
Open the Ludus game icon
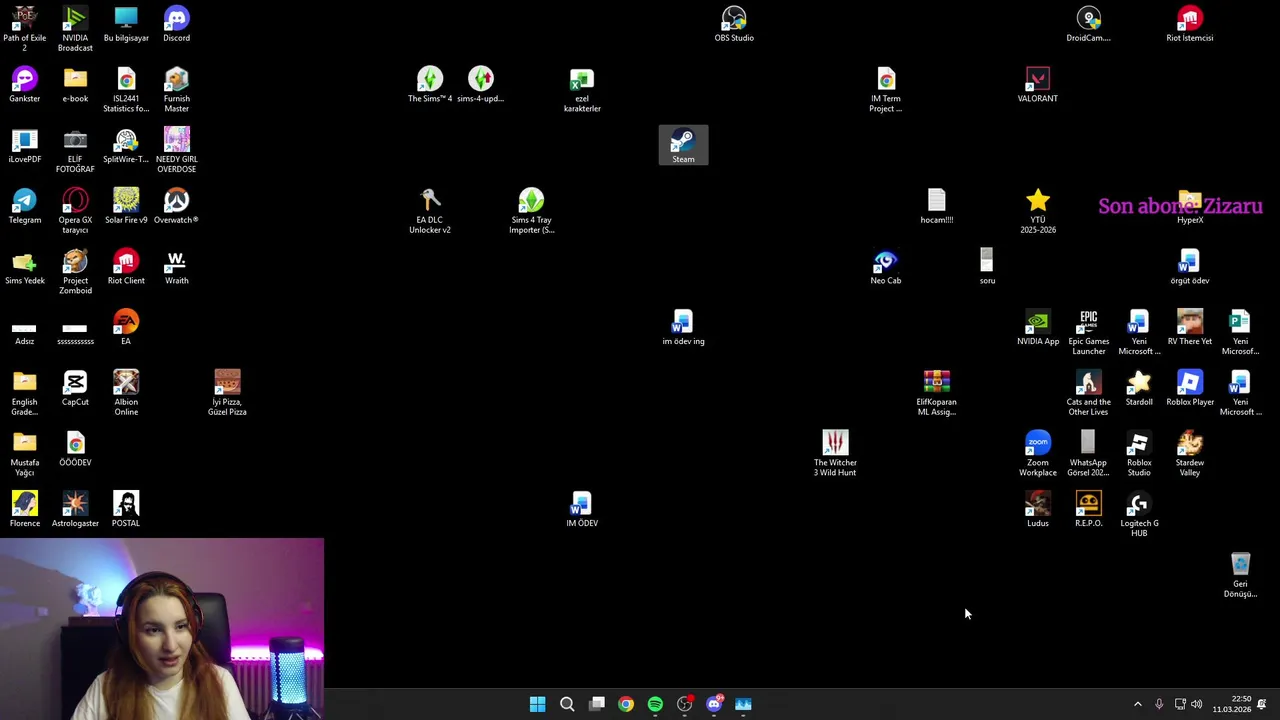(1037, 510)
